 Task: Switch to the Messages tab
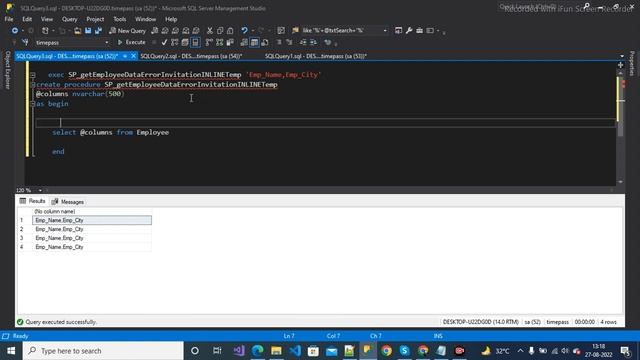[x=68, y=202]
